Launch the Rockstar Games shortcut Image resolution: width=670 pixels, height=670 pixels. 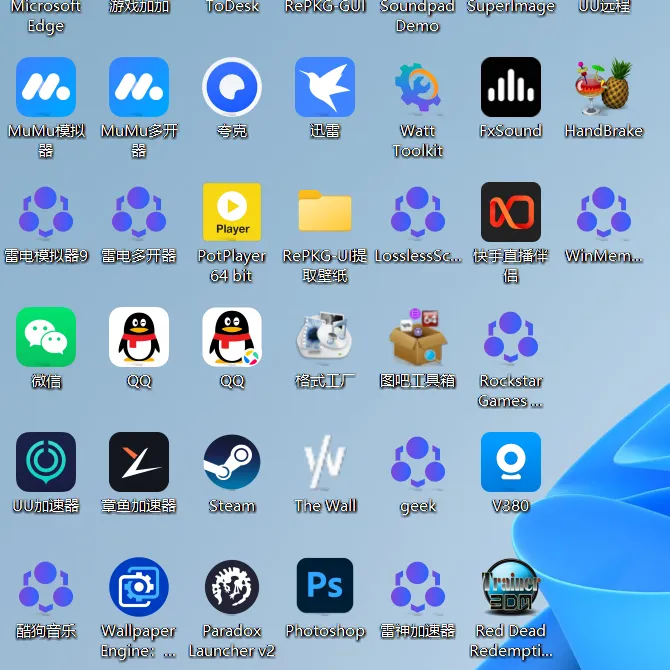[x=511, y=337]
